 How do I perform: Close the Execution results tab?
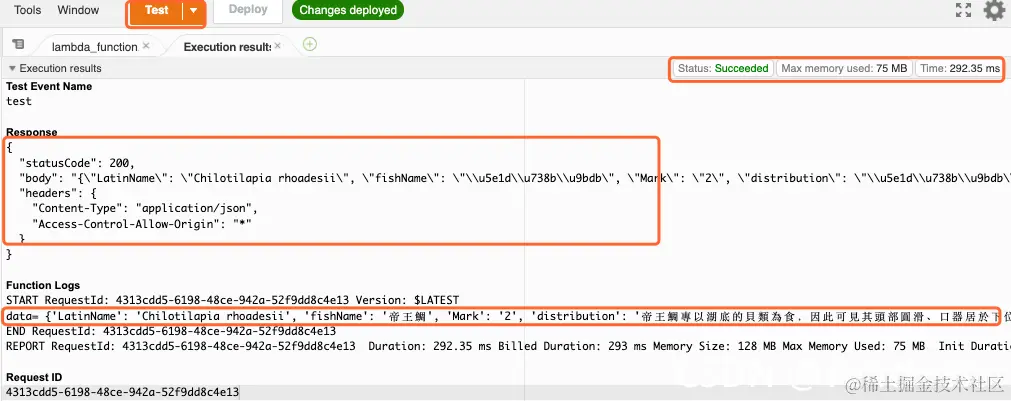278,46
